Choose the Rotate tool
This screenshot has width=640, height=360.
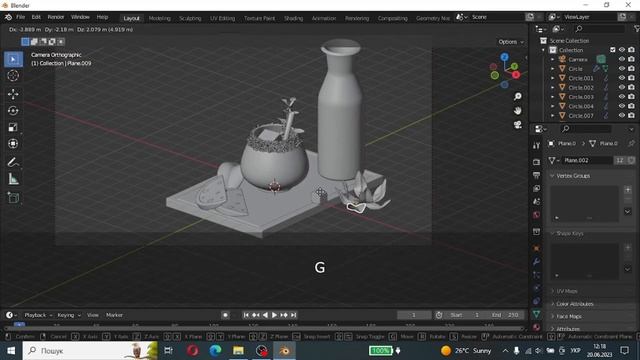click(x=13, y=111)
